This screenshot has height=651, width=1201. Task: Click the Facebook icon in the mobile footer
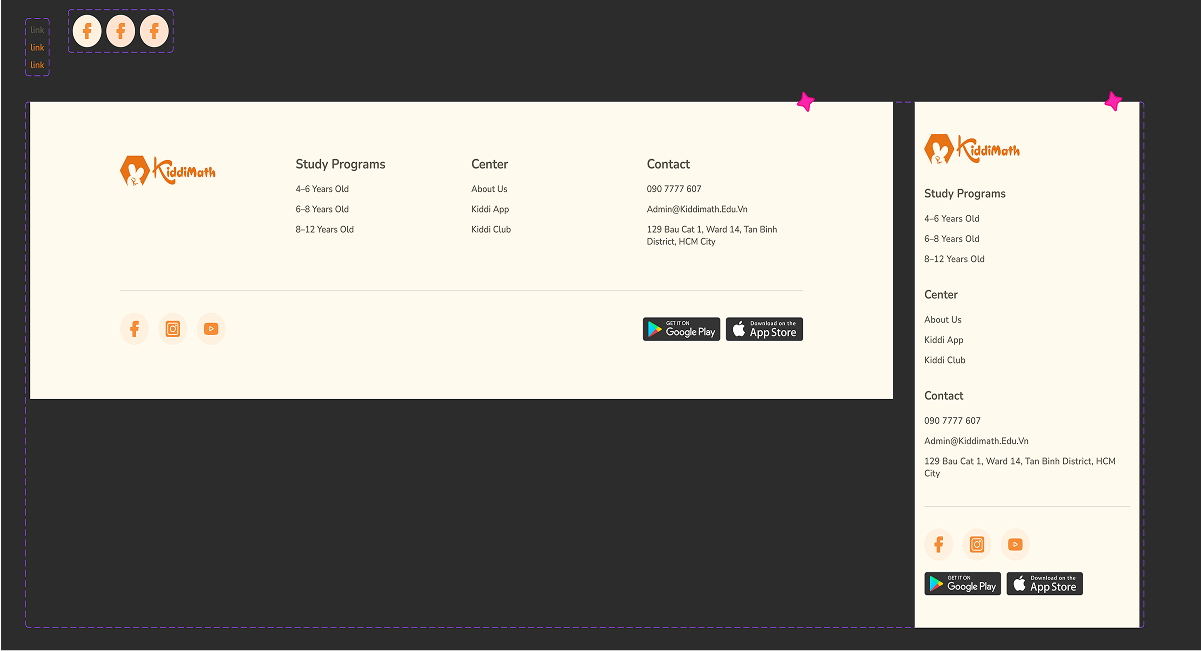tap(939, 544)
